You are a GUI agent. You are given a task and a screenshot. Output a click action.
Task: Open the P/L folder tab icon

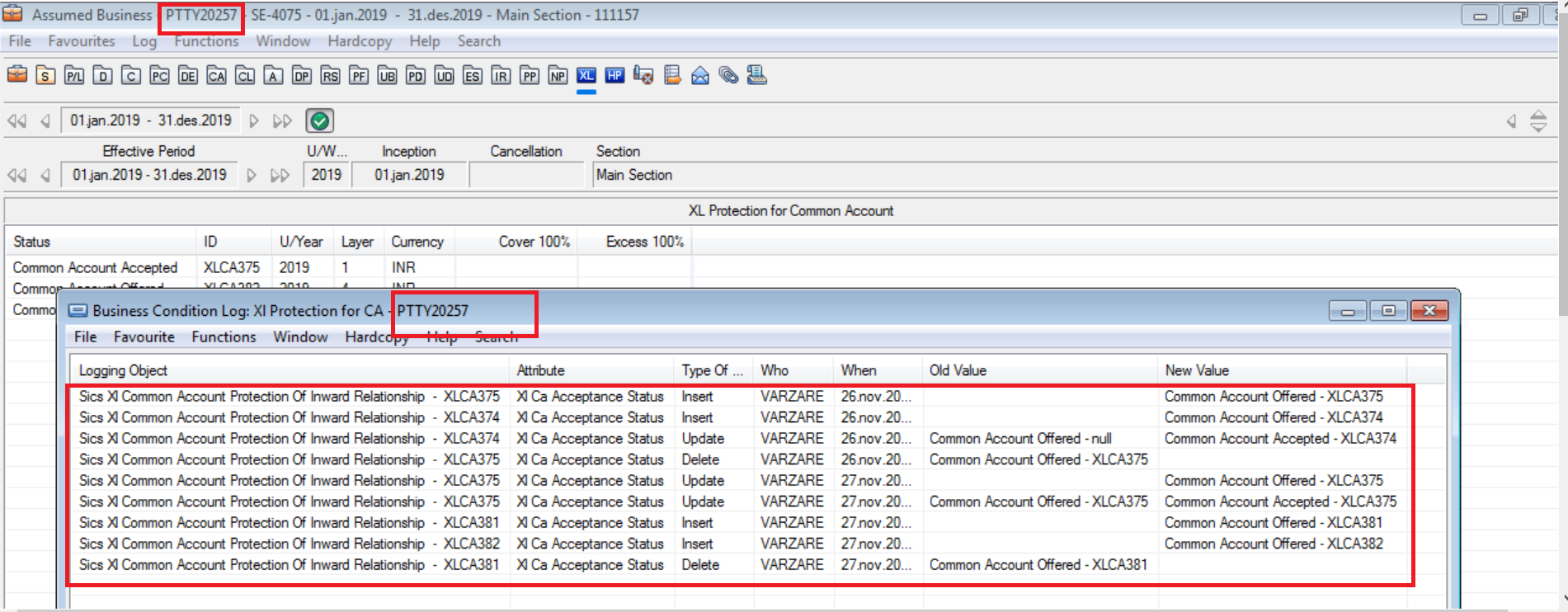[x=74, y=76]
